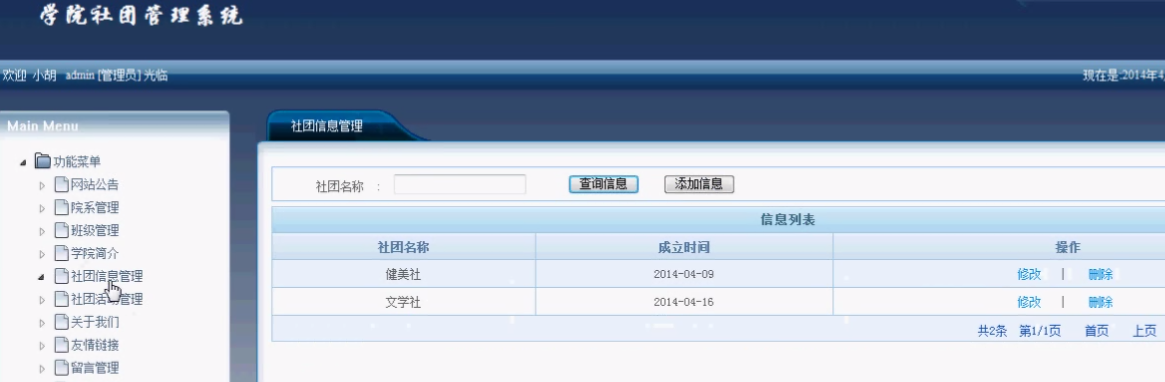Click the 2014-04-16 date cell
The height and width of the screenshot is (382, 1165).
[x=684, y=302]
